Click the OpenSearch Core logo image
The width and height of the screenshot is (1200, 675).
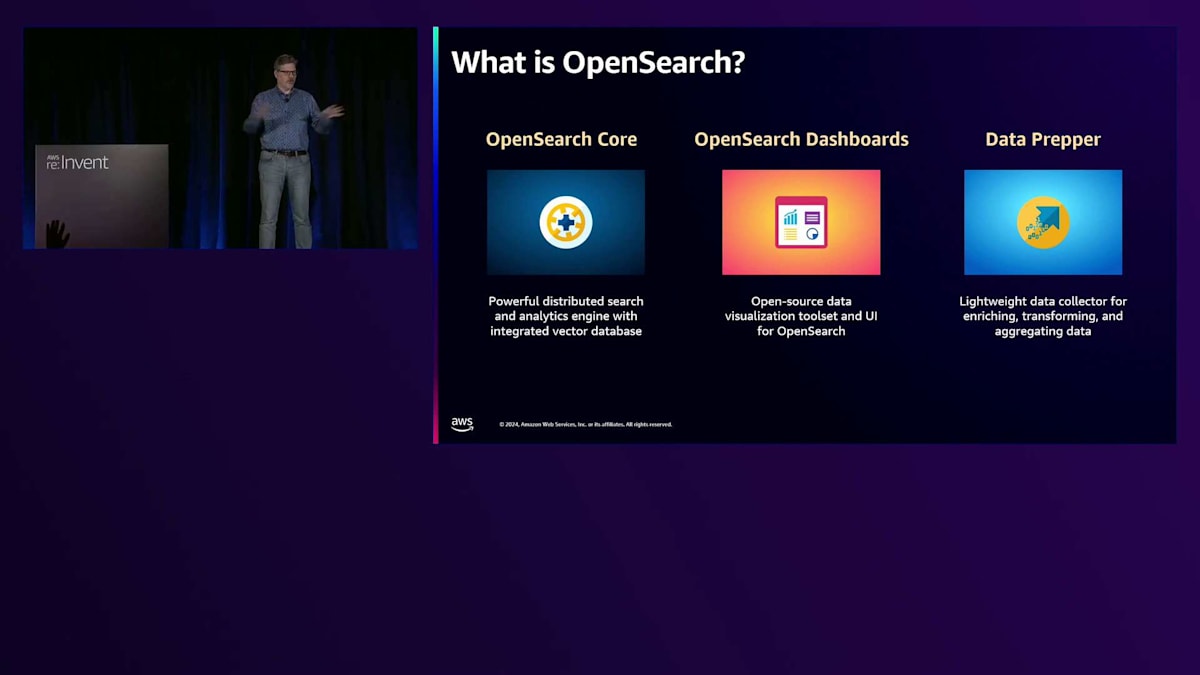pyautogui.click(x=566, y=222)
